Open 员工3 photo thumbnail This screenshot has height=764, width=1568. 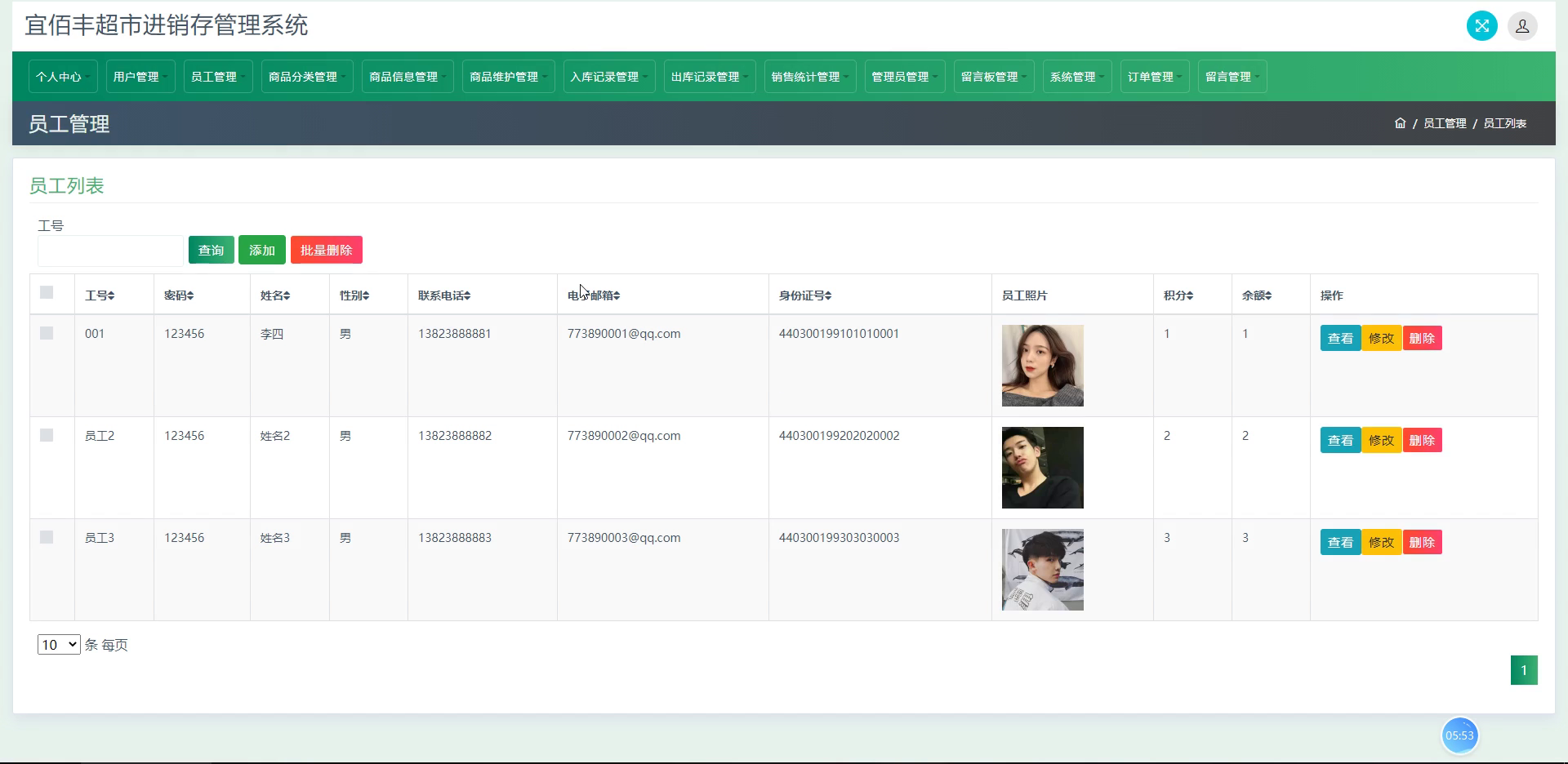click(1043, 570)
